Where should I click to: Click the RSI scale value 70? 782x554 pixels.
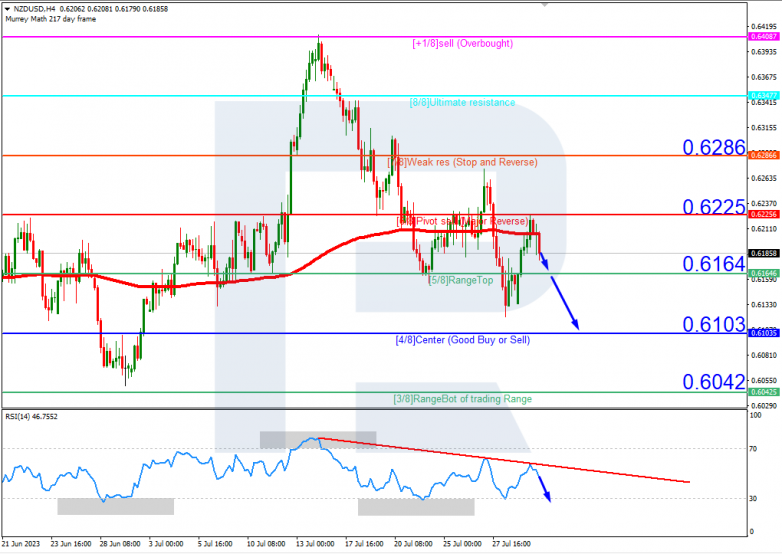coord(753,449)
